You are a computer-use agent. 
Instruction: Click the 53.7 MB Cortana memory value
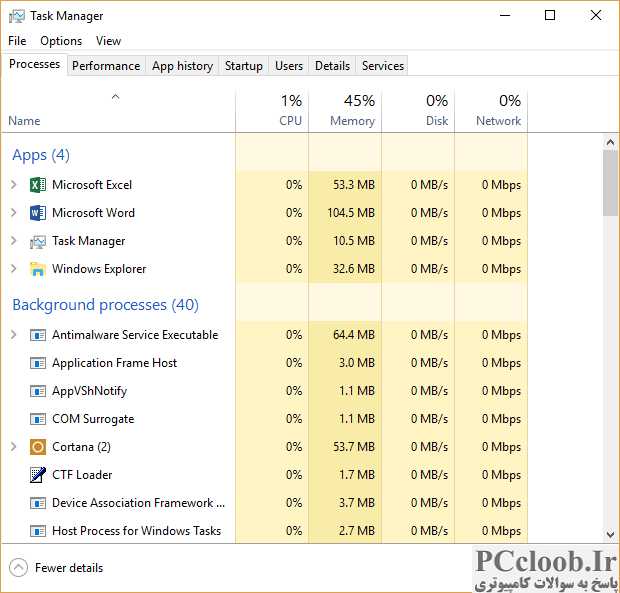pyautogui.click(x=353, y=447)
